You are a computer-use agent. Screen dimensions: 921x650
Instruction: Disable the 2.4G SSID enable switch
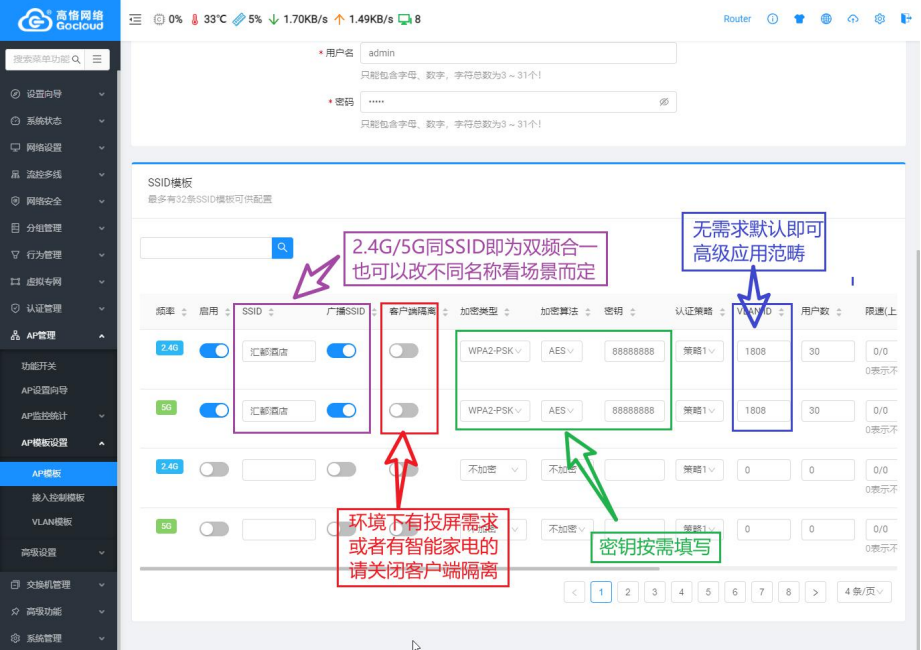pyautogui.click(x=214, y=351)
